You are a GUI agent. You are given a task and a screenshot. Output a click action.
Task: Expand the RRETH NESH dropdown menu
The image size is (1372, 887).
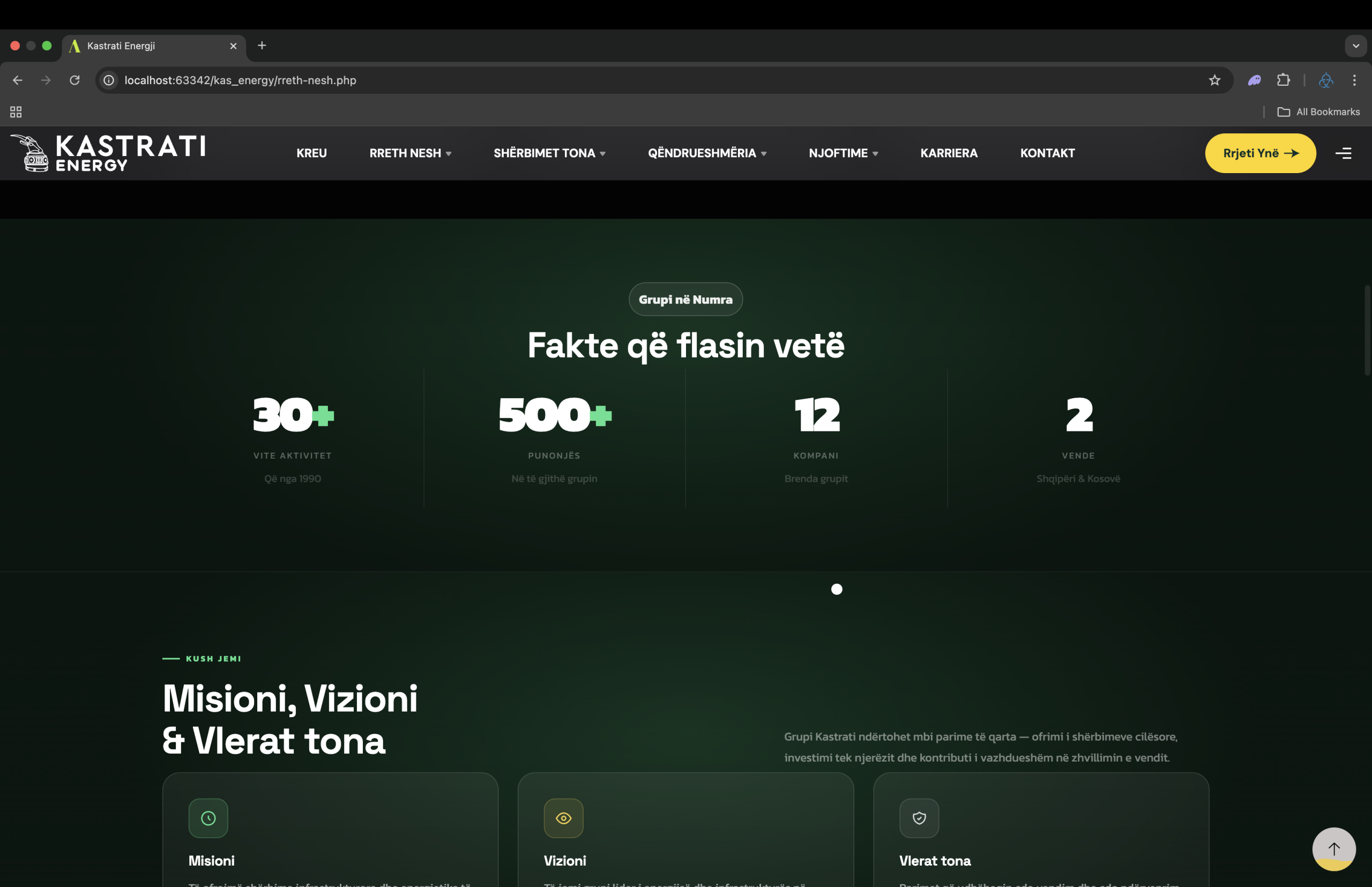coord(410,153)
